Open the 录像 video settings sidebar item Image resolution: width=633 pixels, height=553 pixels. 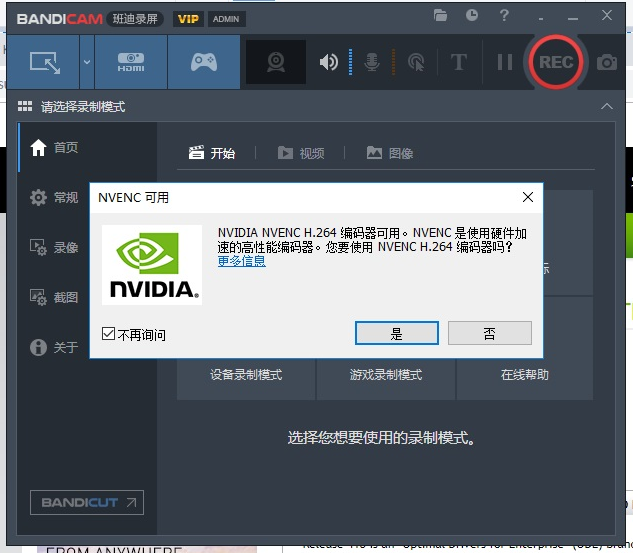pyautogui.click(x=54, y=247)
